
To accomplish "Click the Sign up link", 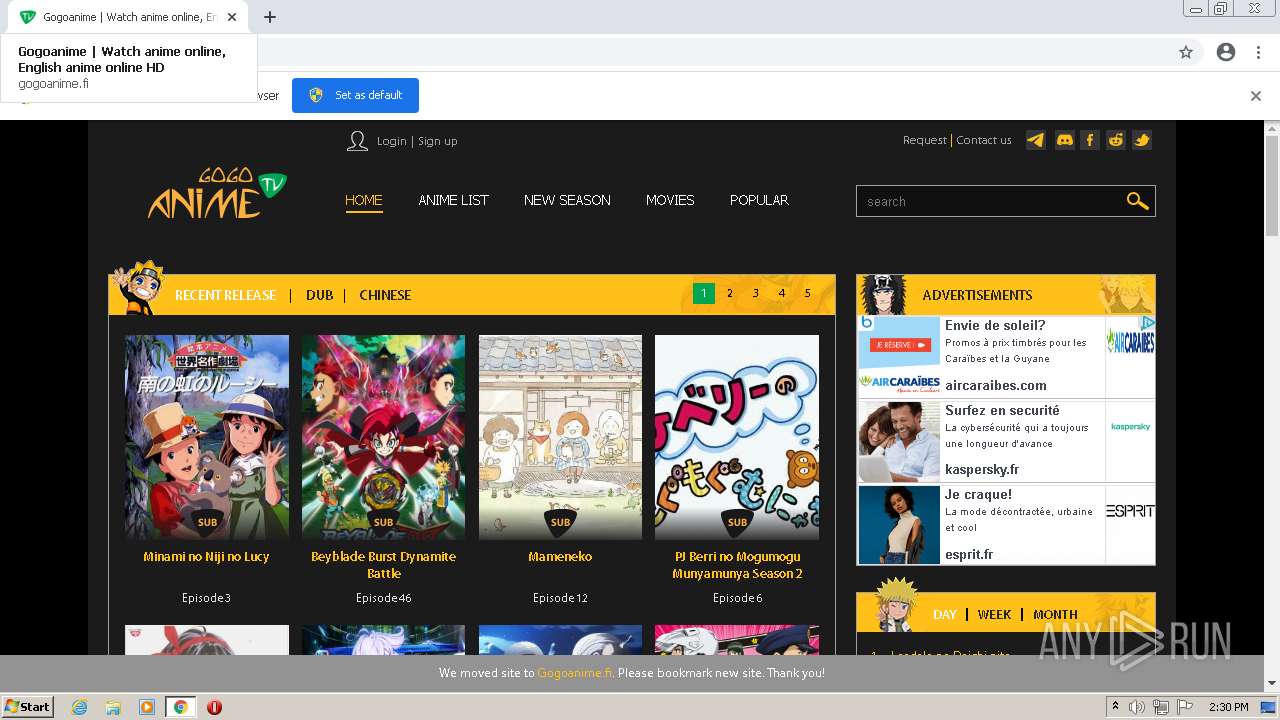I will 438,141.
